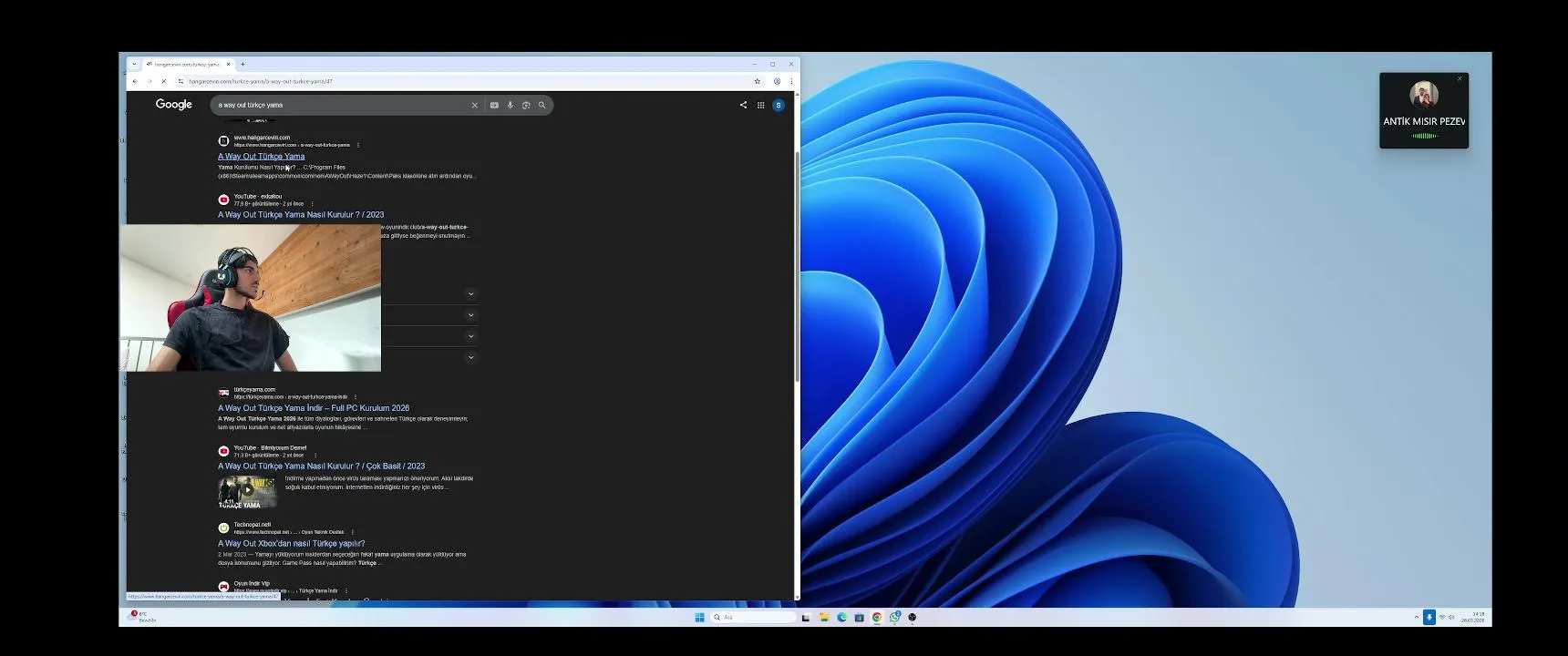This screenshot has height=656, width=1568.
Task: Open options for the Technopat.net result
Action: 352,532
